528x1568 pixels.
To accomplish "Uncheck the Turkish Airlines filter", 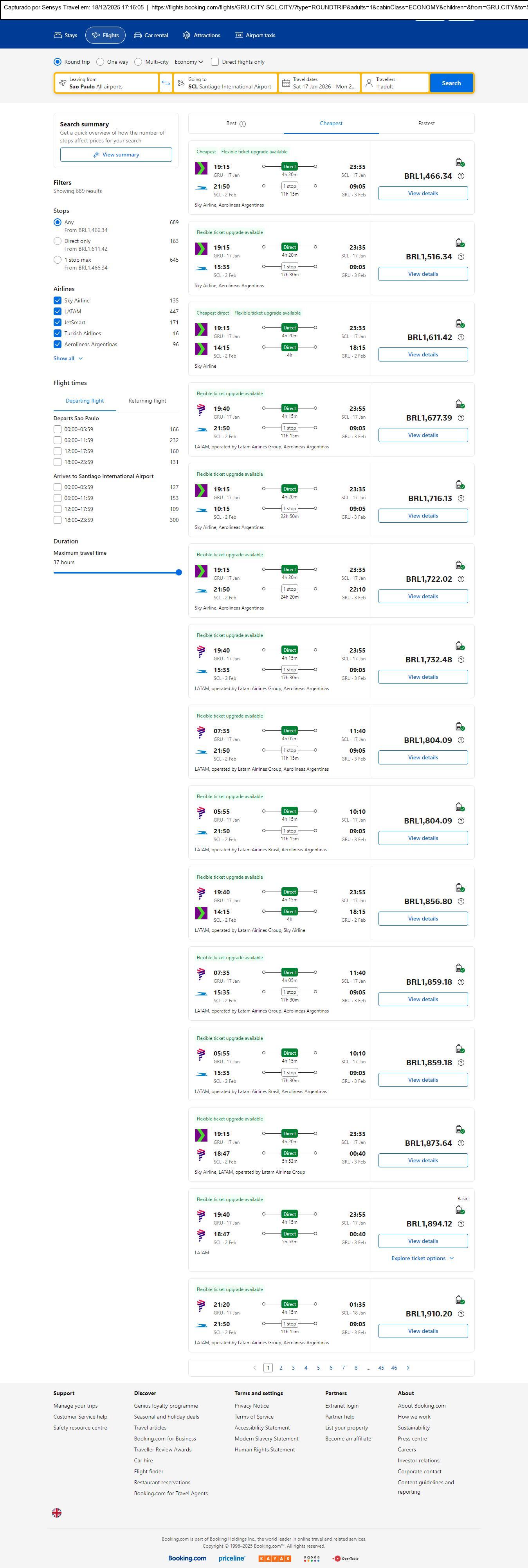I will click(x=58, y=334).
